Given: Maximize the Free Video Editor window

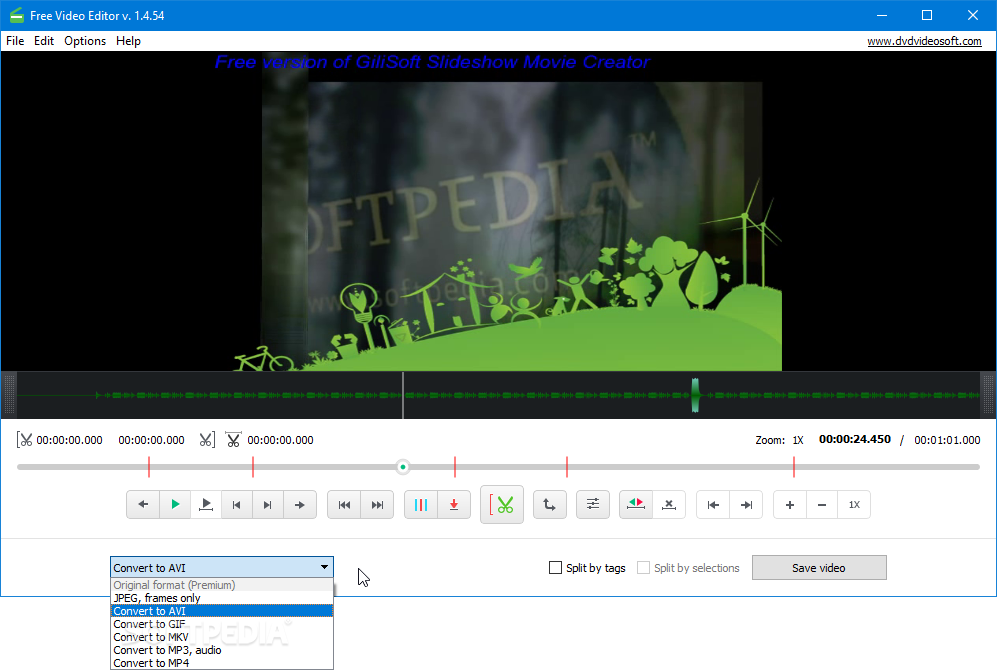Looking at the screenshot, I should [927, 15].
